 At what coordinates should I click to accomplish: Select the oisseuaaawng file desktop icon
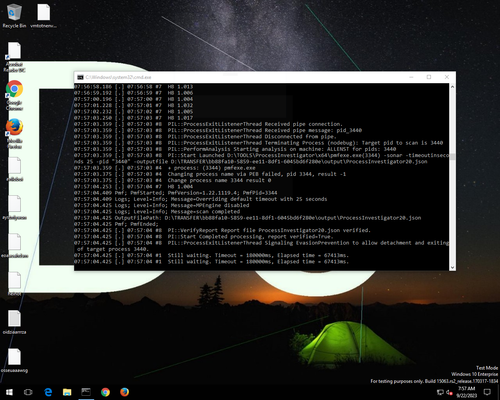pos(14,360)
